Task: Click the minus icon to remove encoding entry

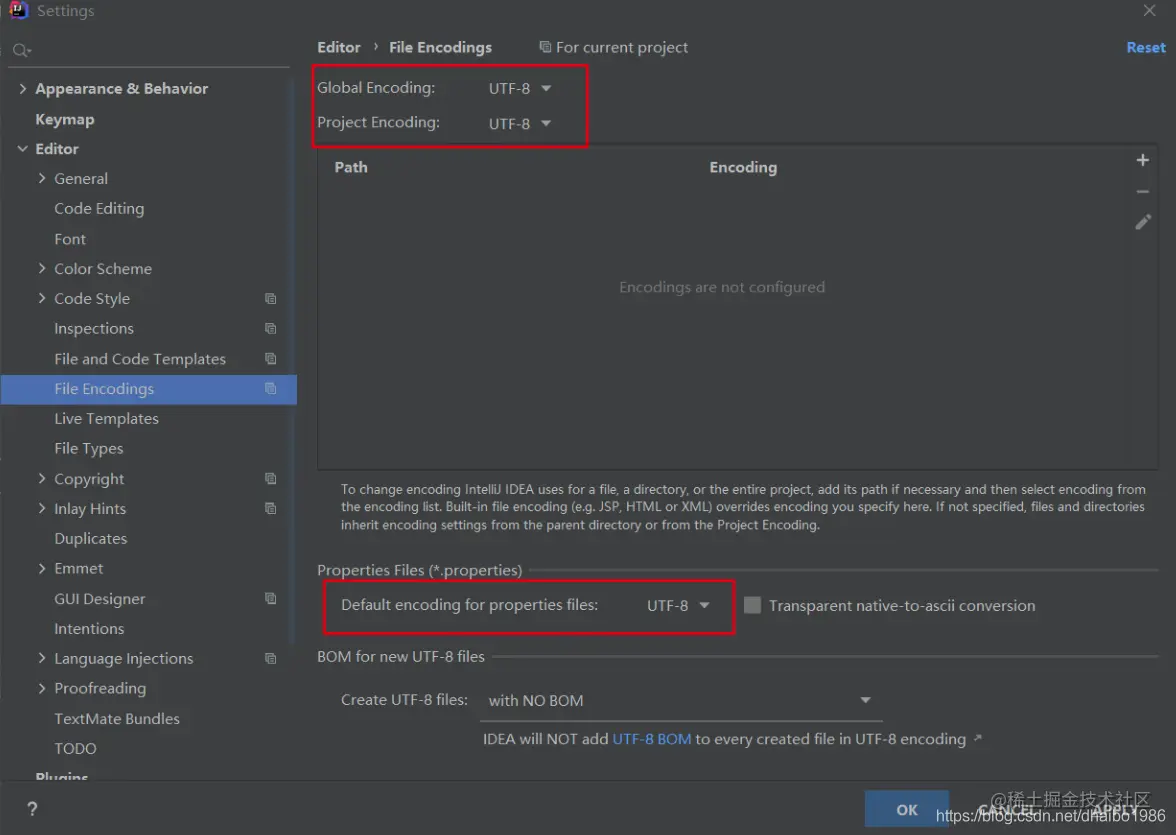Action: [x=1142, y=191]
